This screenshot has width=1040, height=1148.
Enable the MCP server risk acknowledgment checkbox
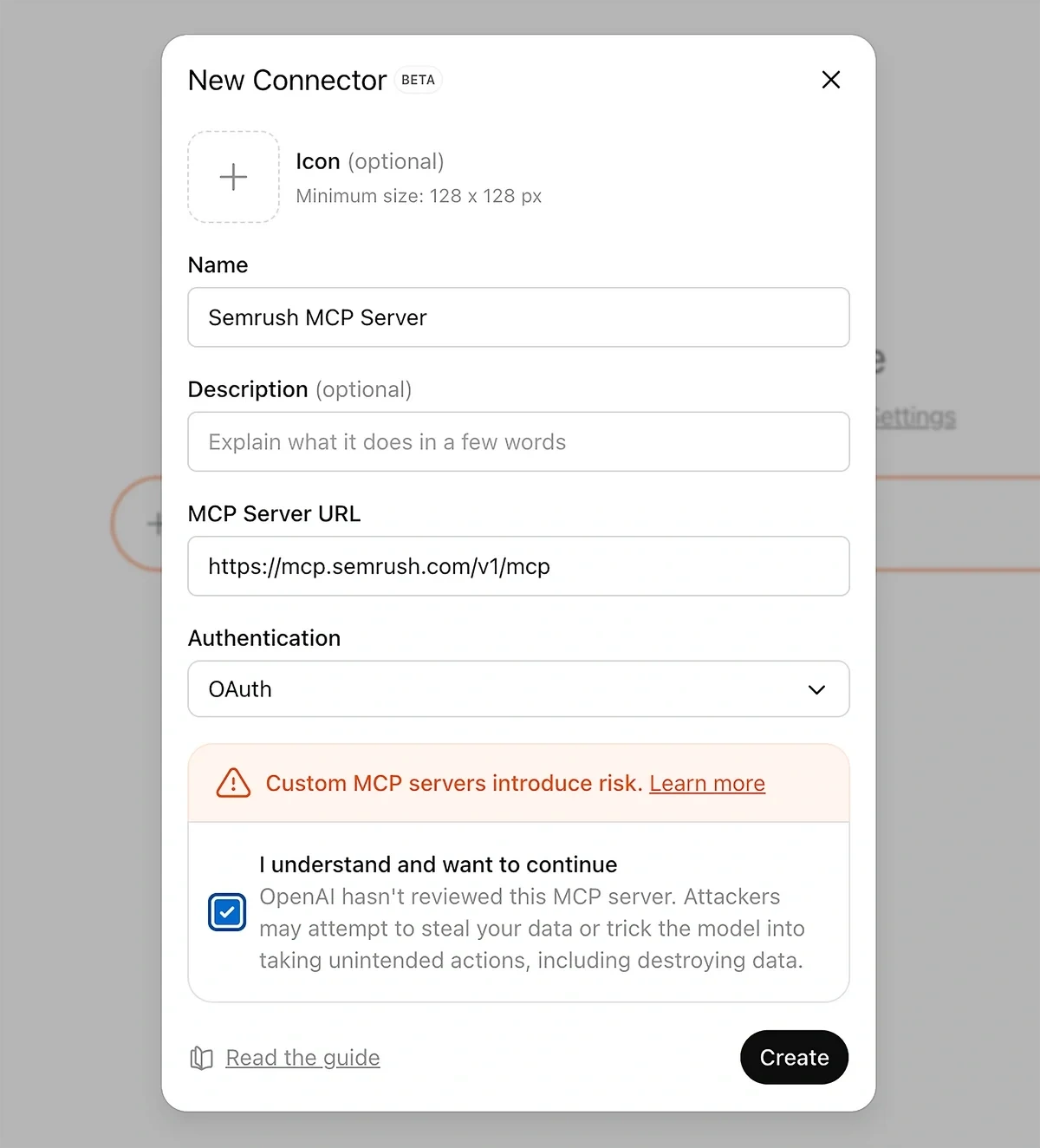226,911
